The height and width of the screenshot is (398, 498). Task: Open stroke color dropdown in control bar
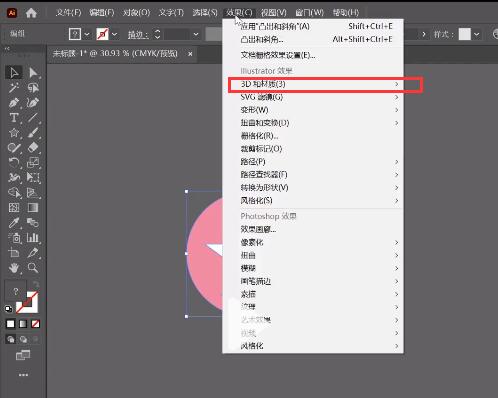114,34
